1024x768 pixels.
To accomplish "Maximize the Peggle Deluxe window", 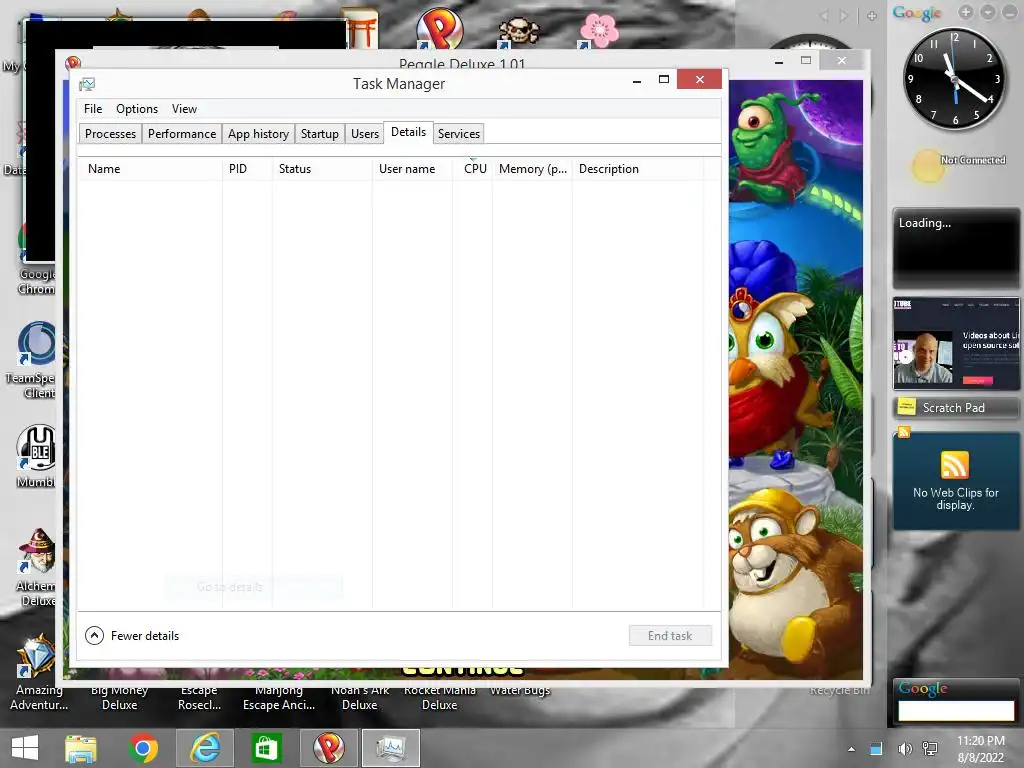I will [806, 60].
